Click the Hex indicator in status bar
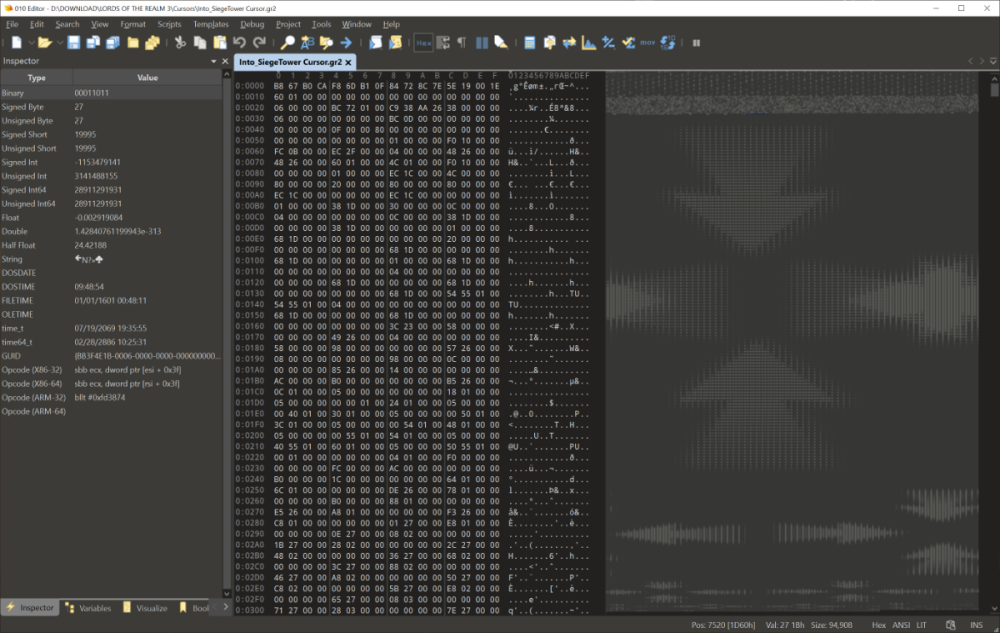This screenshot has width=1000, height=633. coord(878,625)
